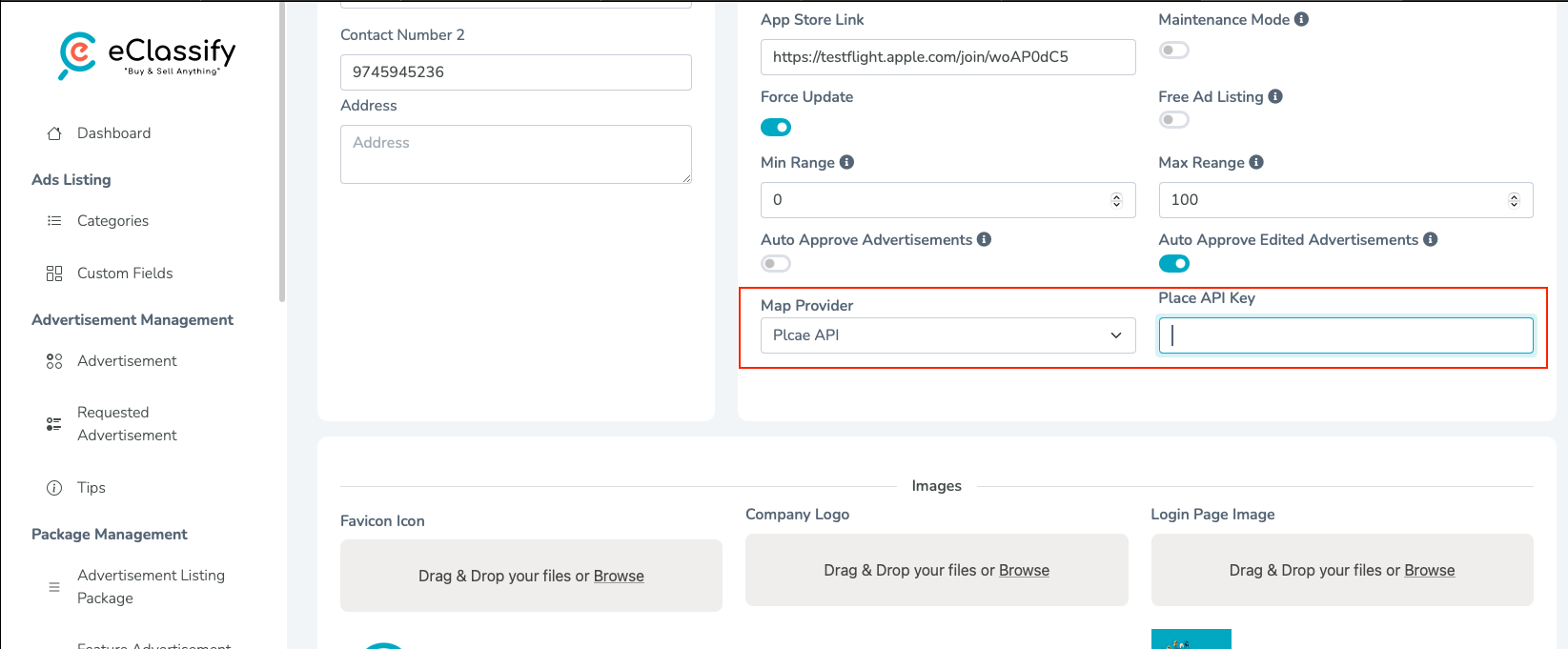
Task: Open Custom Fields in the sidebar
Action: [x=125, y=274]
